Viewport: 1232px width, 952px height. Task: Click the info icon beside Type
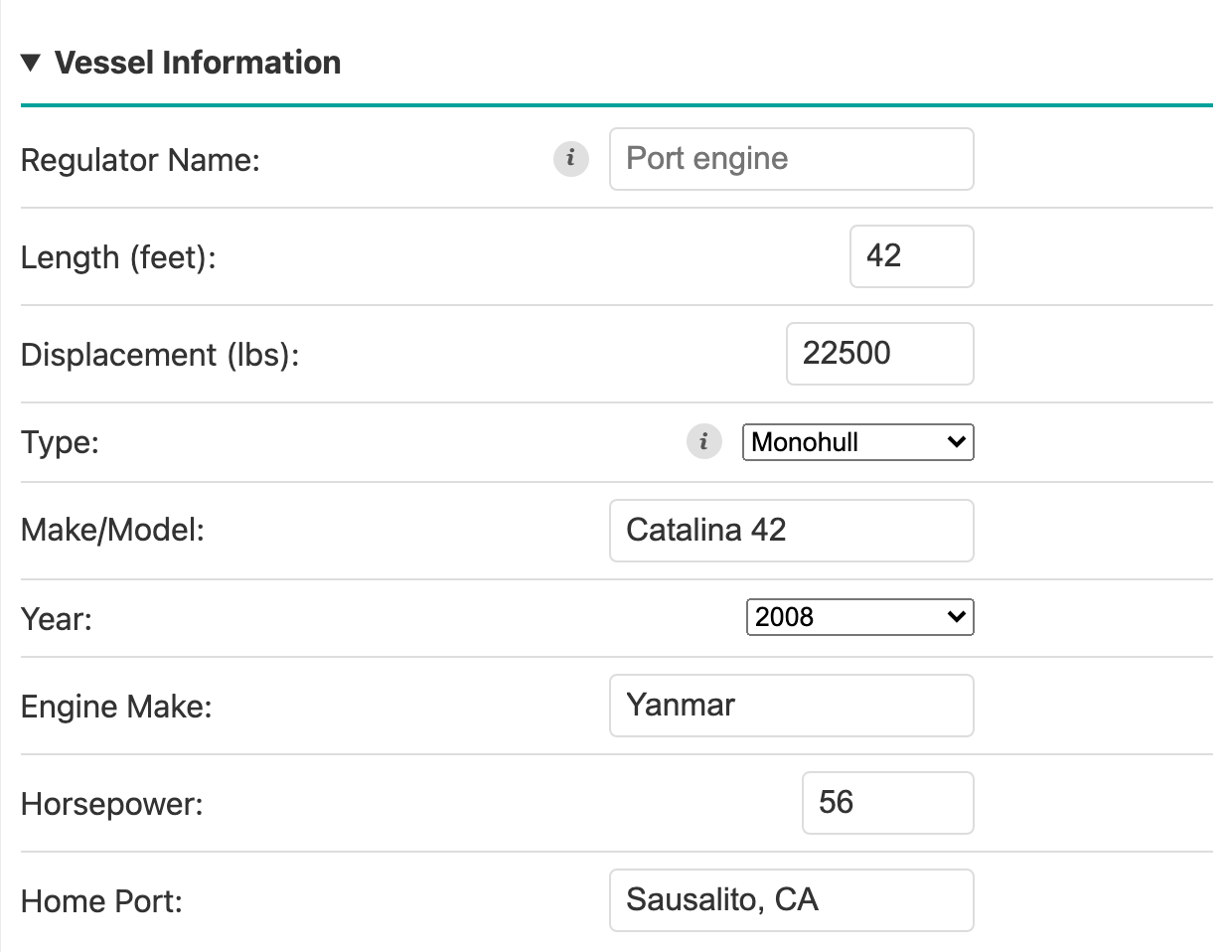[x=704, y=442]
